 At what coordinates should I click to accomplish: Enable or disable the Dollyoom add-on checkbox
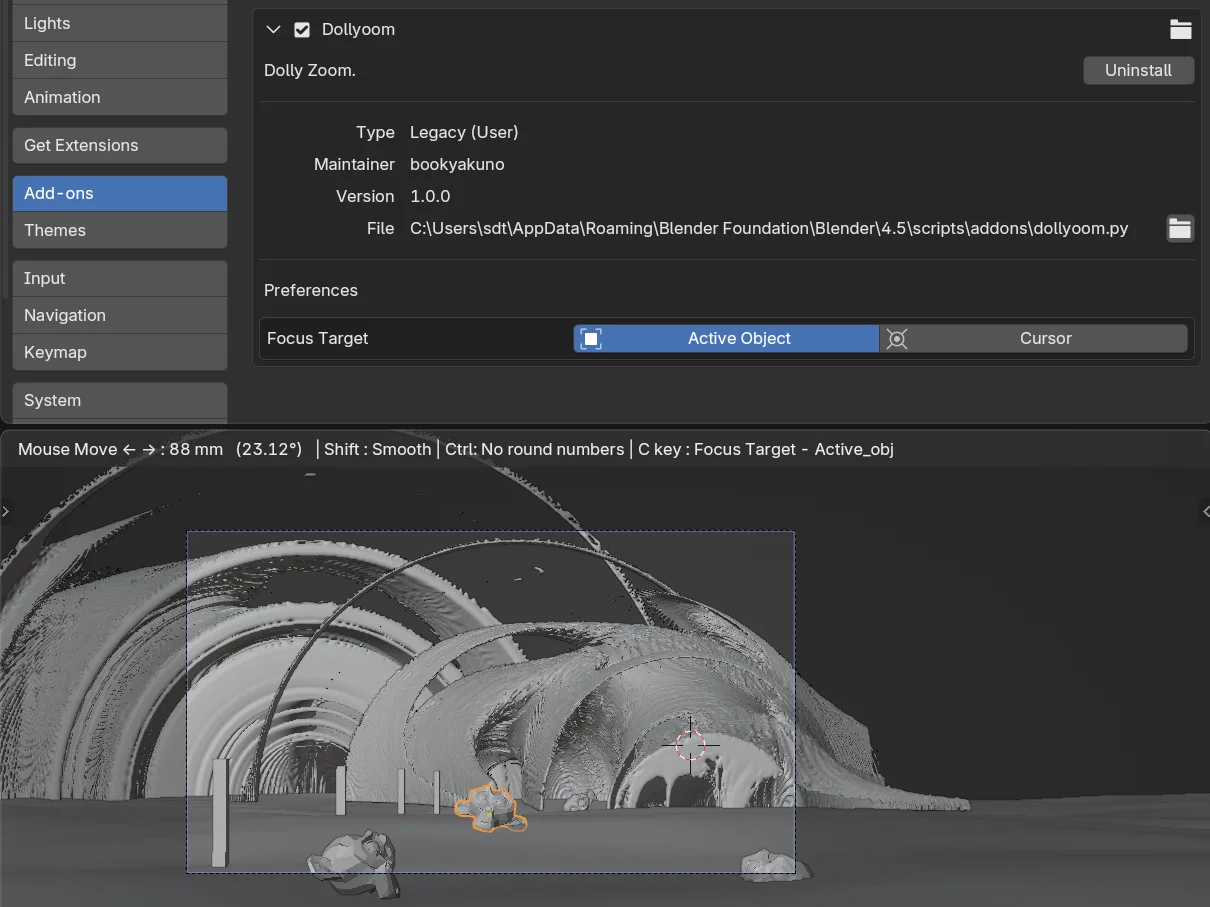(302, 30)
